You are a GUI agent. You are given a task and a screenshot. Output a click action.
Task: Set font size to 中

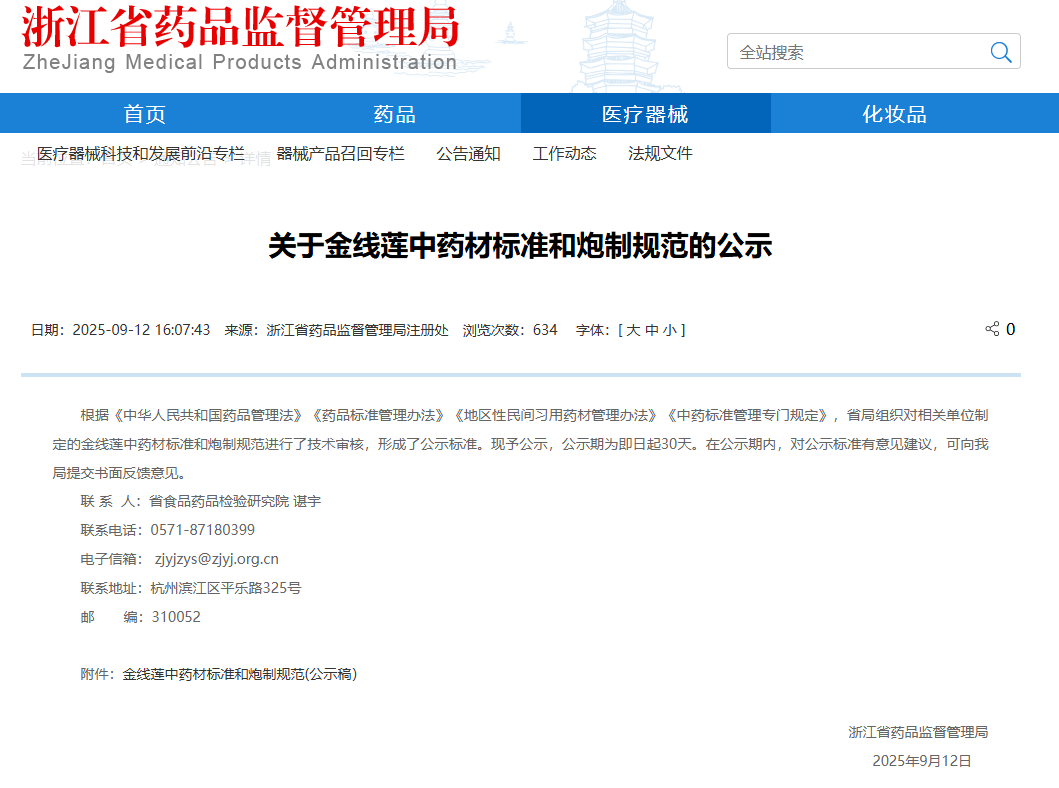[651, 330]
